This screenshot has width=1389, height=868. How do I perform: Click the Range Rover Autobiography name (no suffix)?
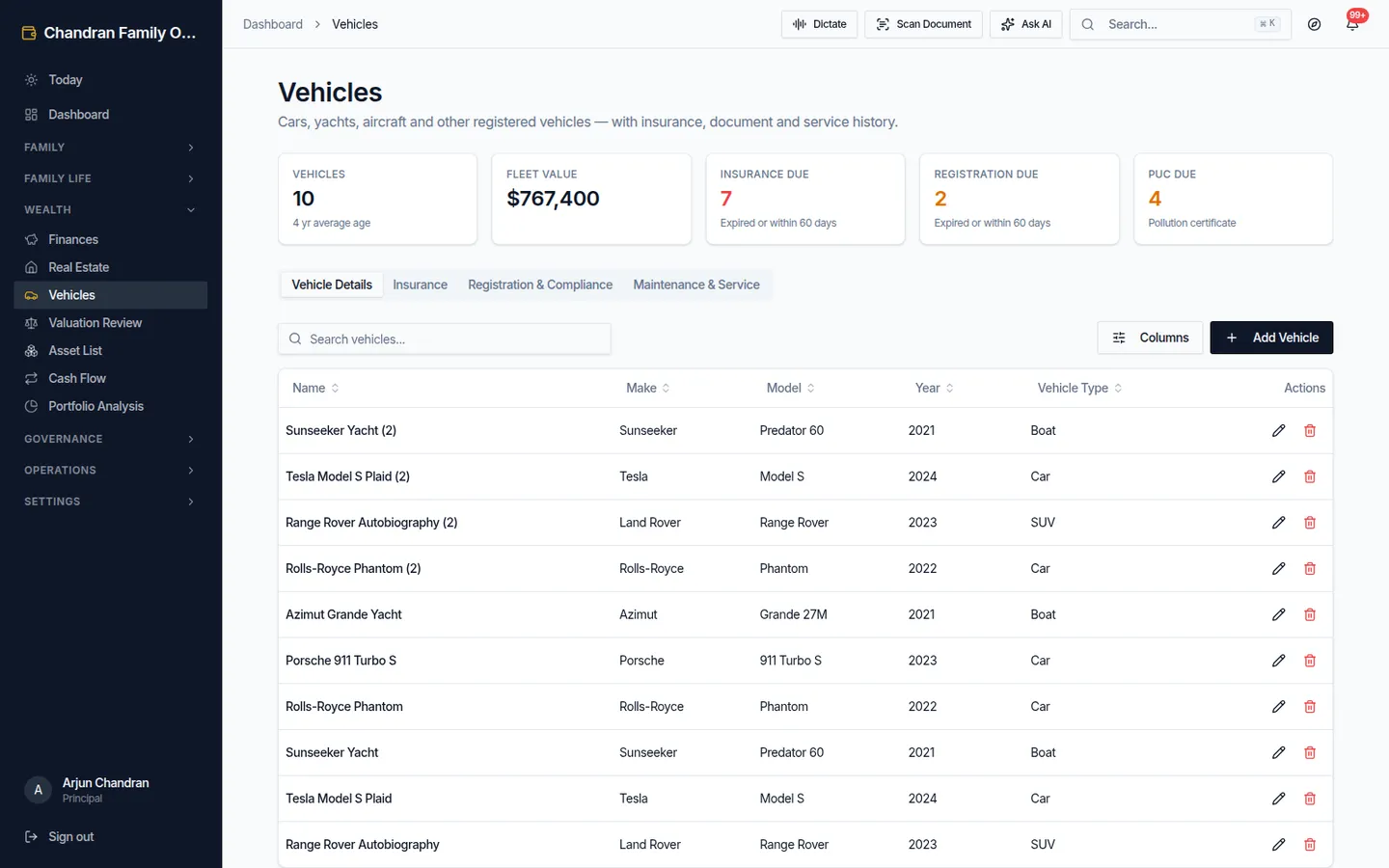[x=362, y=845]
